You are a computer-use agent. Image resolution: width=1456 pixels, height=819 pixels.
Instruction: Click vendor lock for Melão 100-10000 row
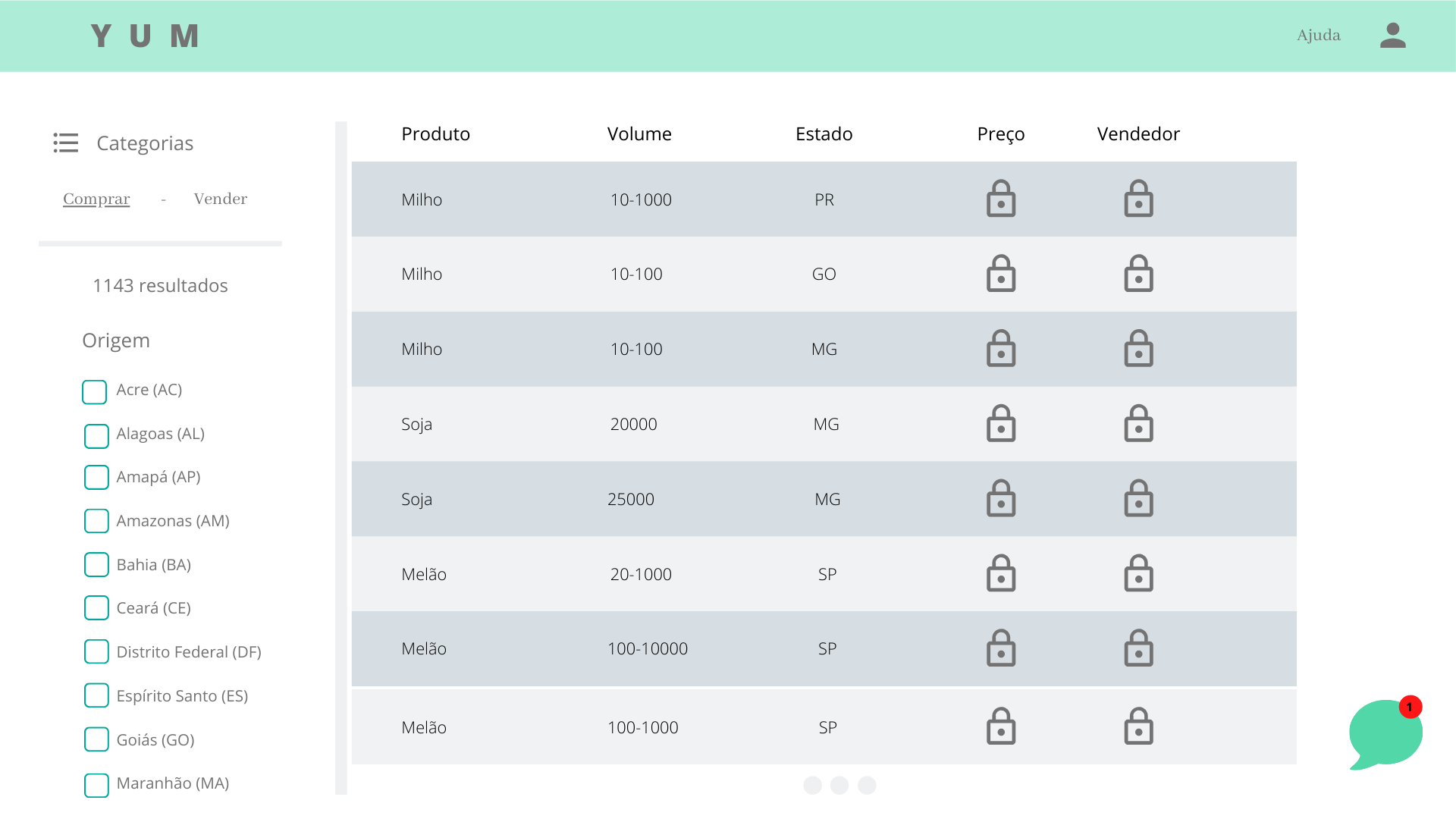pos(1138,648)
